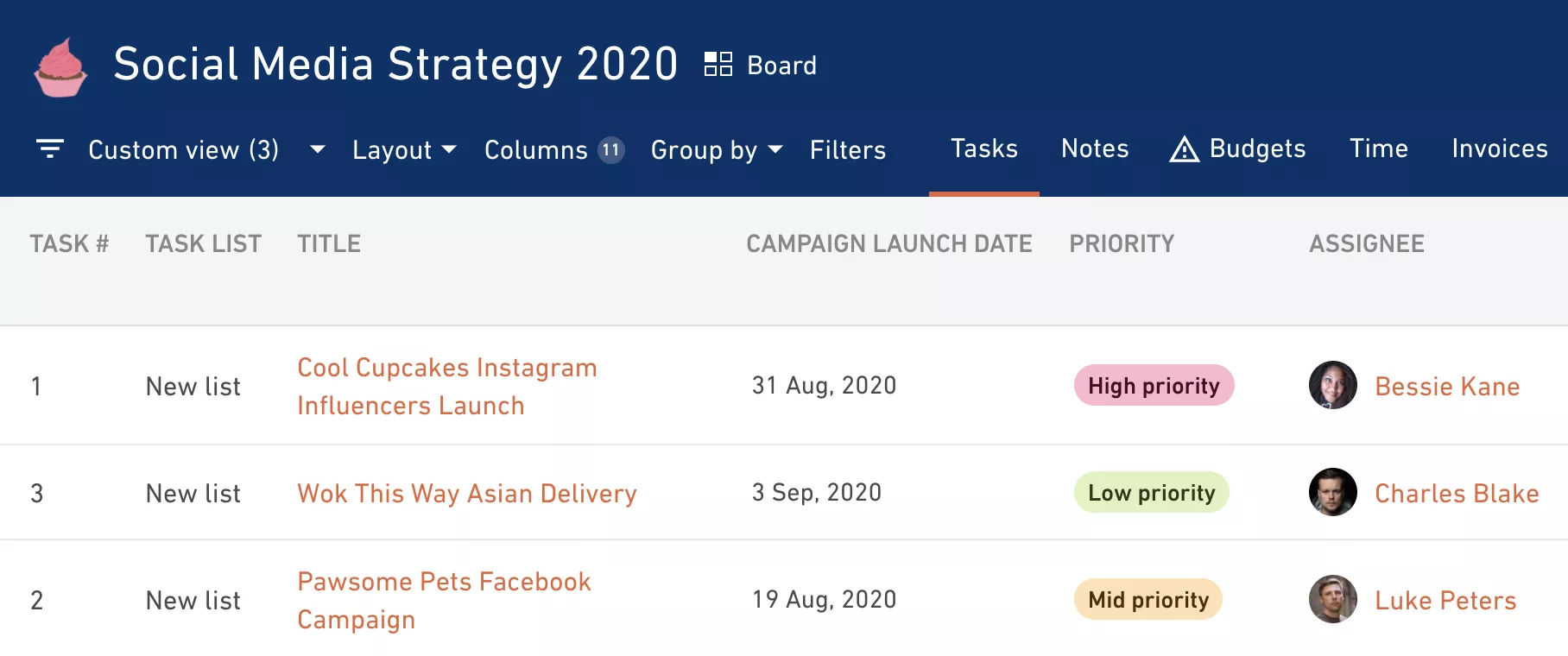Switch to the Notes tab

pyautogui.click(x=1095, y=148)
